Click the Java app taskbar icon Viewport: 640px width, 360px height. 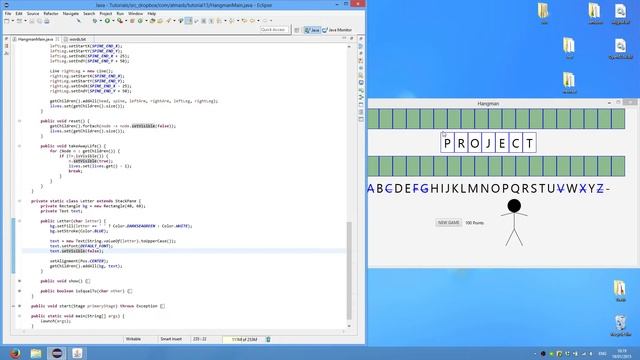78,353
